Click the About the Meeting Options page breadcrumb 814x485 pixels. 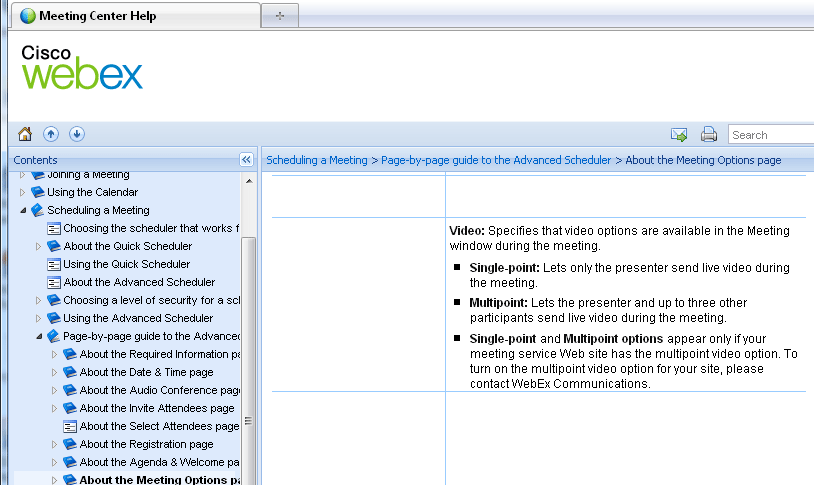pos(703,160)
